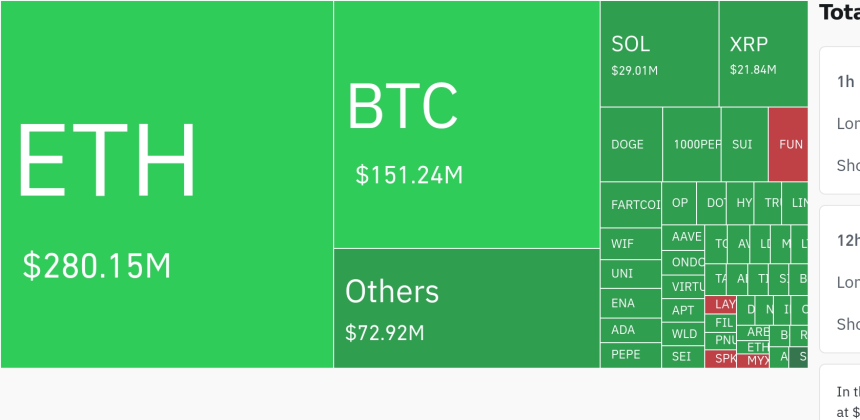This screenshot has width=860, height=420.
Task: Click the ENA tile
Action: [631, 303]
